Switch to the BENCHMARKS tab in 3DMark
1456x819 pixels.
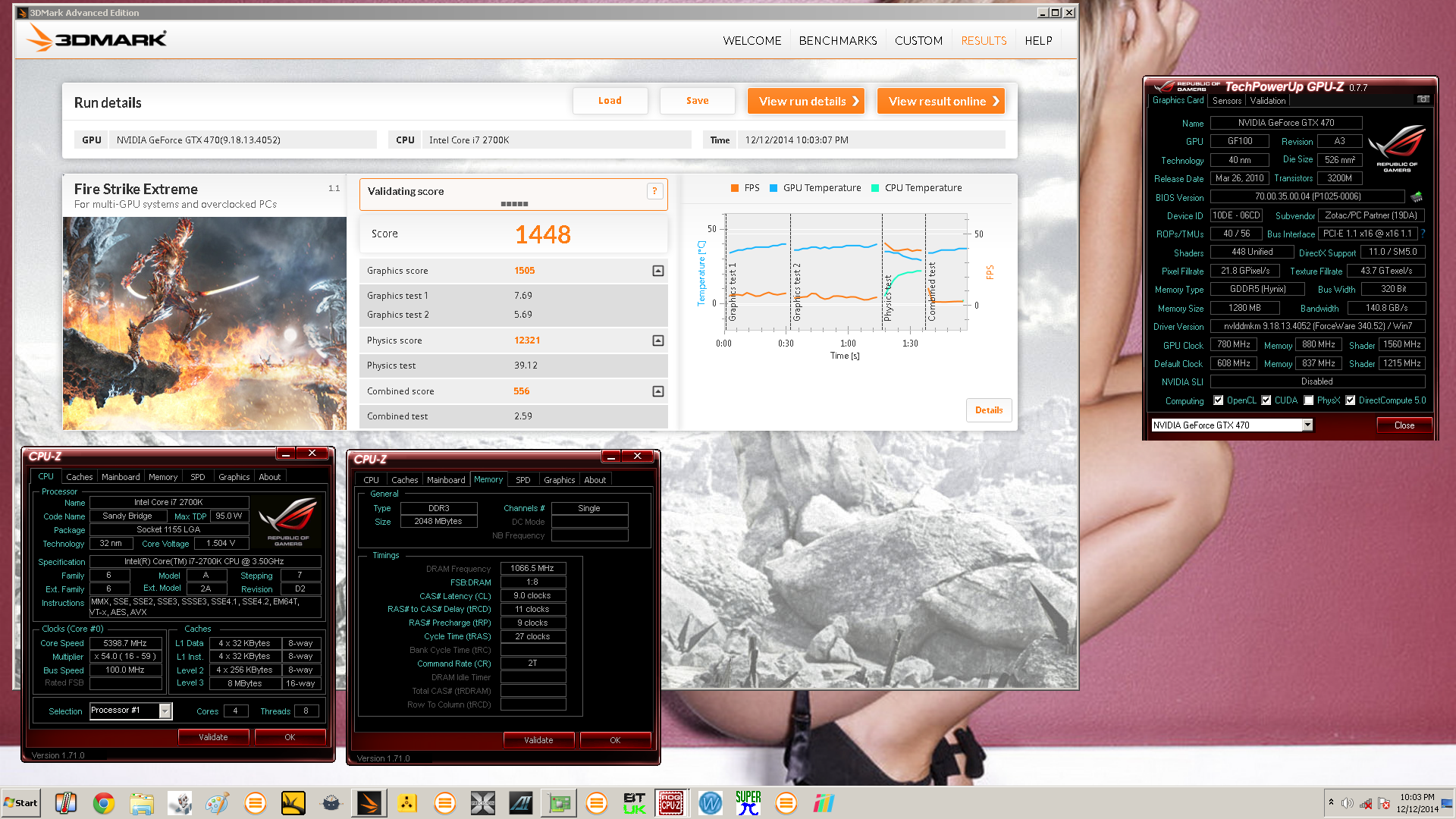point(838,41)
